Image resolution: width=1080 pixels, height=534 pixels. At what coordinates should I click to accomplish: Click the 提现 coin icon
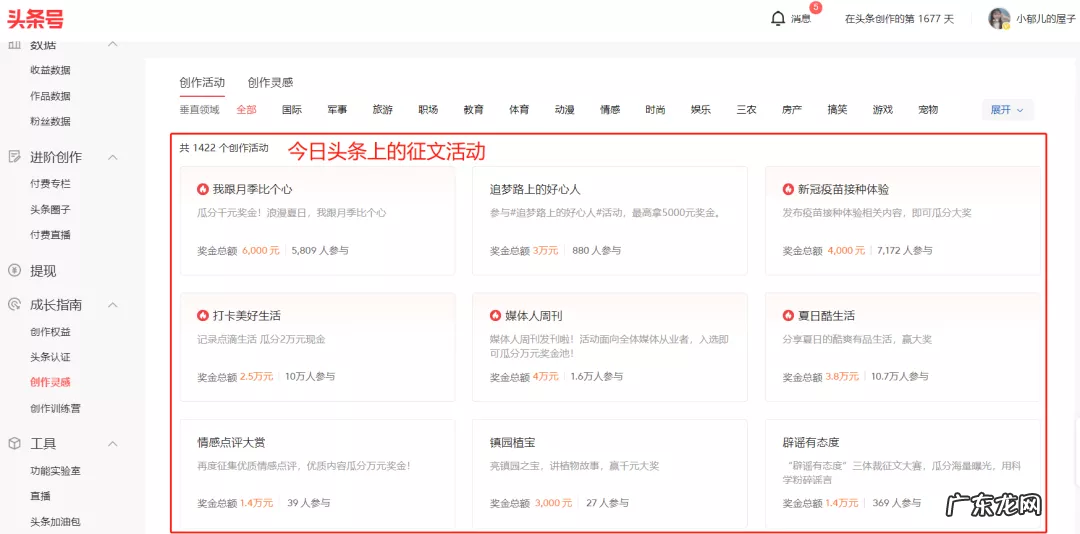(14, 271)
